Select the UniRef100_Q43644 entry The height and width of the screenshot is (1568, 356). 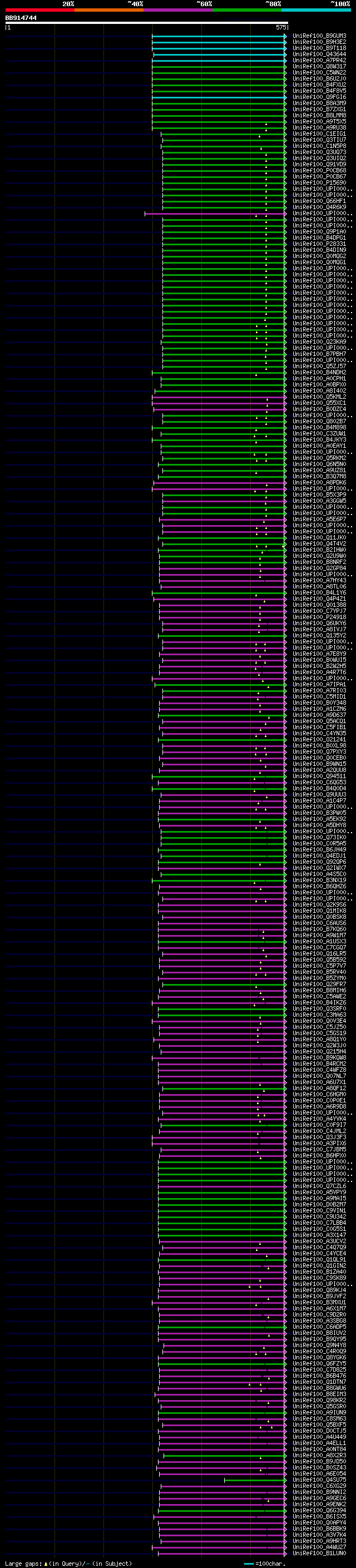(x=319, y=54)
